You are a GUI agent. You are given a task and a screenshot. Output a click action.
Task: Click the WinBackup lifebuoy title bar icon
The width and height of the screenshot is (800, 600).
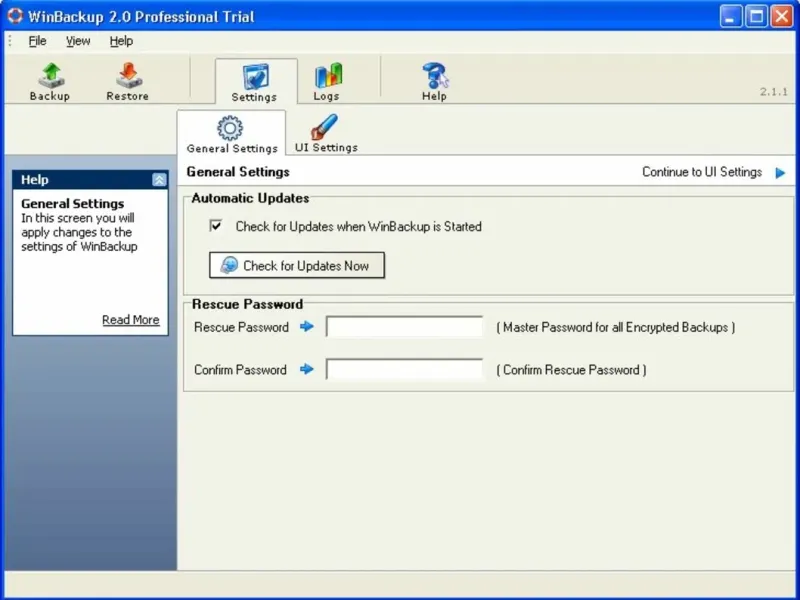coord(15,16)
